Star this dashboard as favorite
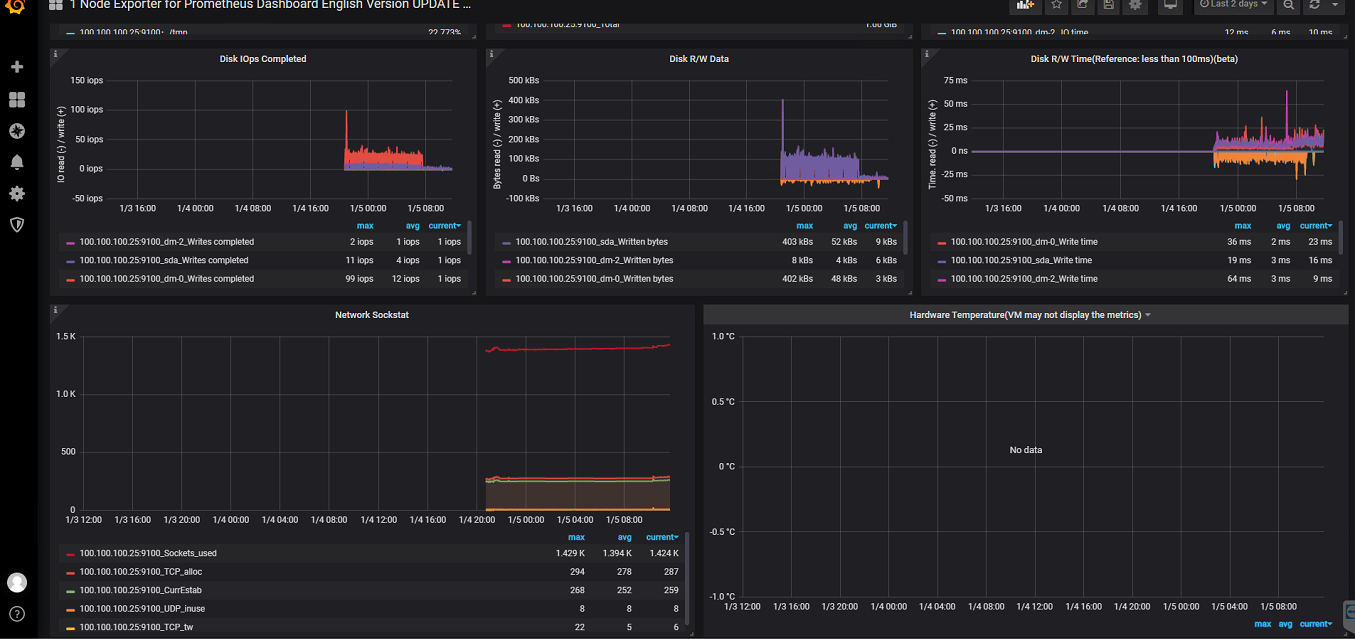This screenshot has height=639, width=1355. (1056, 6)
